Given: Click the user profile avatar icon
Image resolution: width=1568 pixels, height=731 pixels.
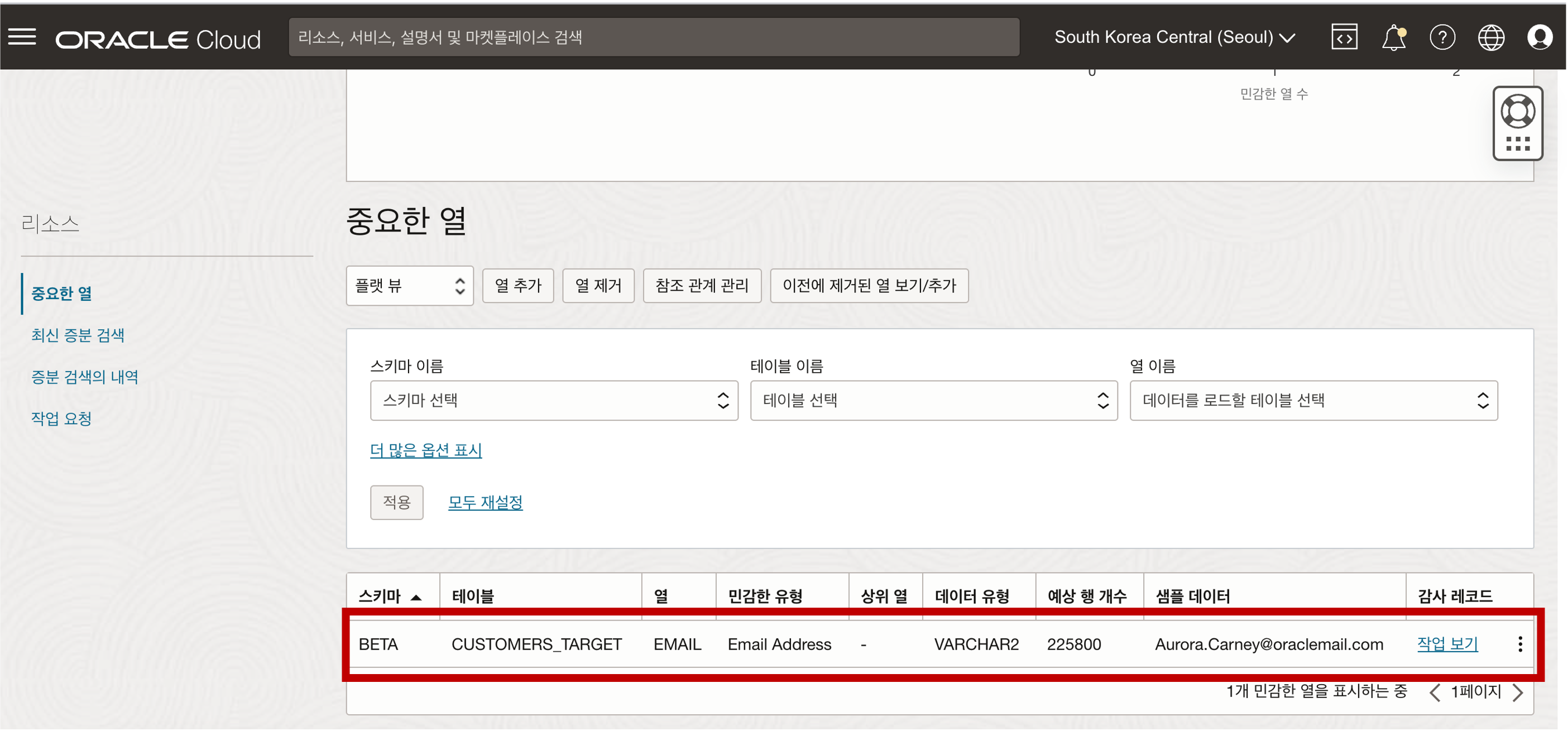Looking at the screenshot, I should point(1537,38).
